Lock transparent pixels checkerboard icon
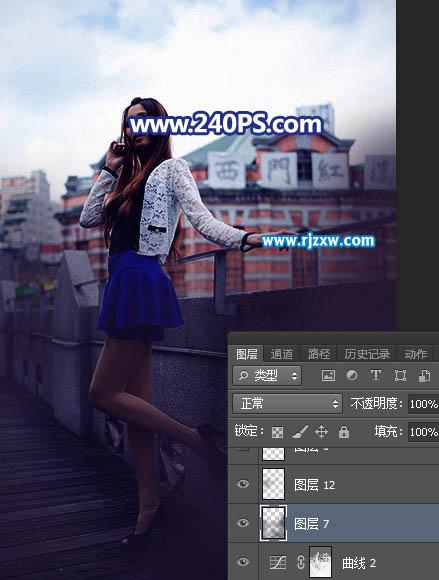 277,432
